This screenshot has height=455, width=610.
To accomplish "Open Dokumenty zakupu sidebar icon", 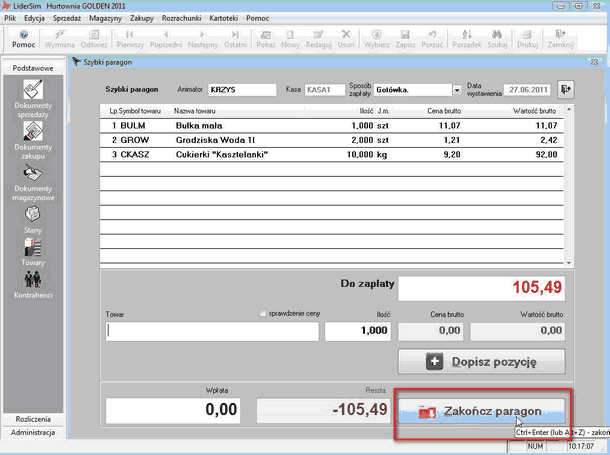I will click(x=33, y=140).
